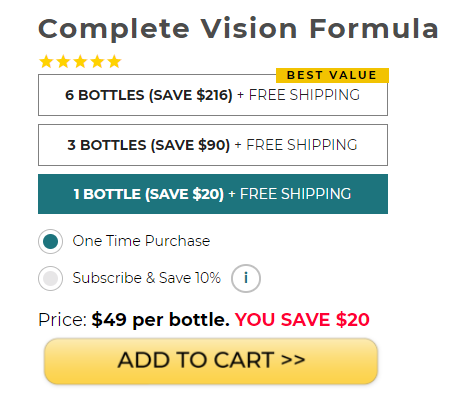This screenshot has width=459, height=407.
Task: Select the One Time Purchase radio button
Action: click(50, 241)
